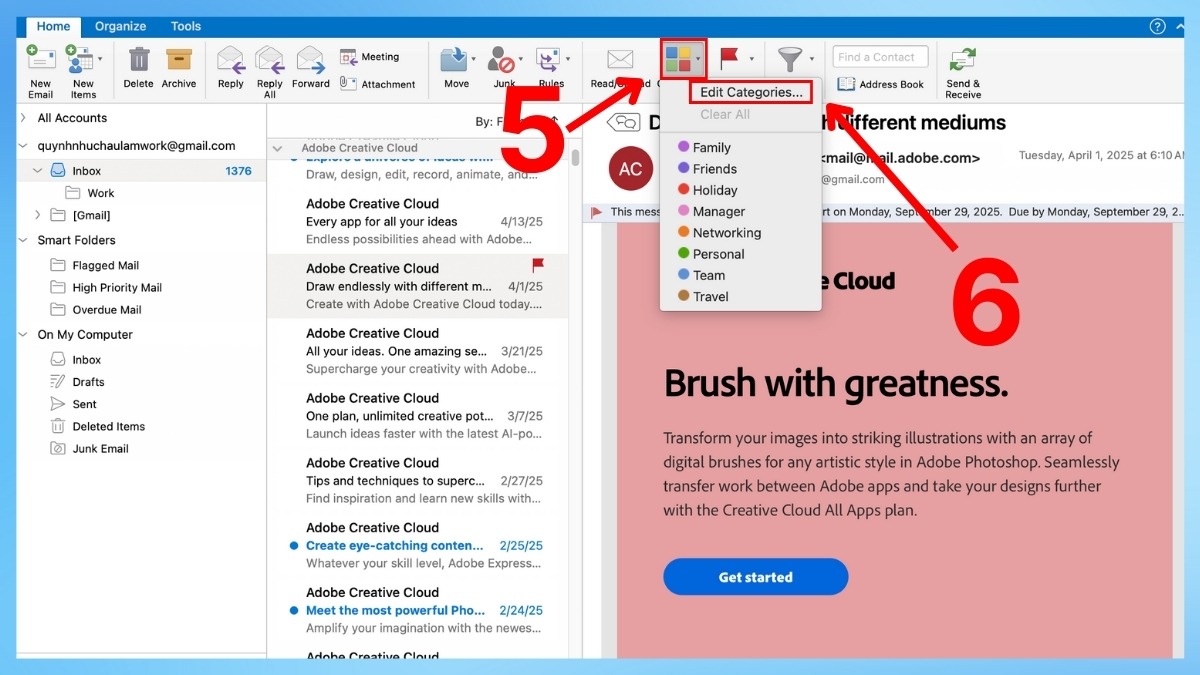The height and width of the screenshot is (675, 1200).
Task: Click the red Follow Up flag icon
Action: coord(729,59)
